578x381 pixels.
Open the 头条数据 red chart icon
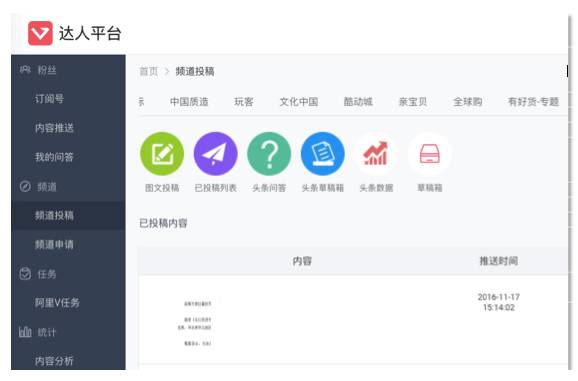376,154
